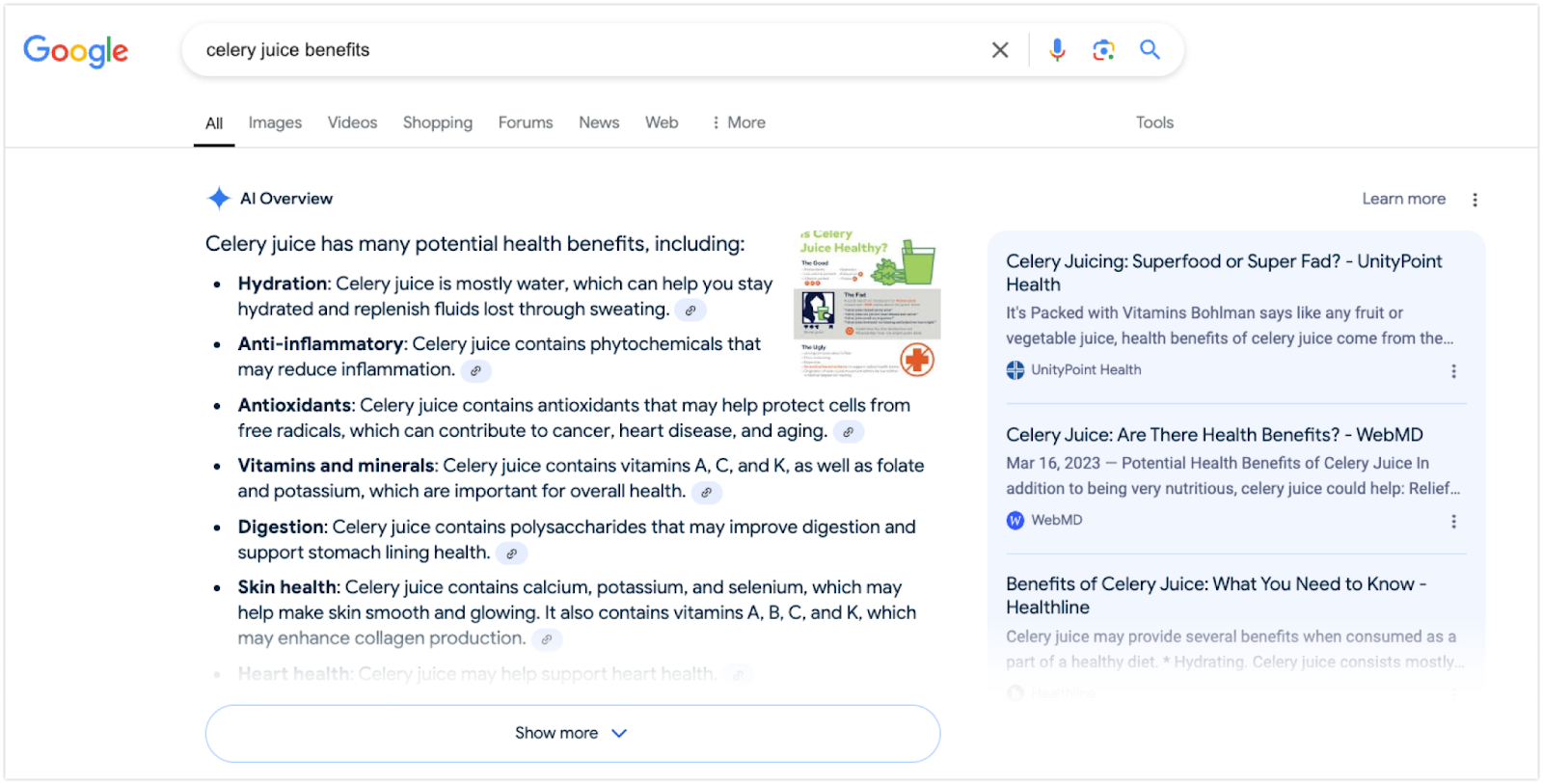Switch to the Shopping tab

click(x=438, y=122)
